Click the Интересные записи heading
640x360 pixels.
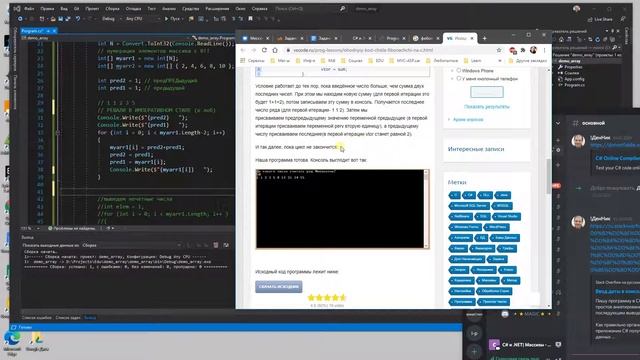pos(476,149)
